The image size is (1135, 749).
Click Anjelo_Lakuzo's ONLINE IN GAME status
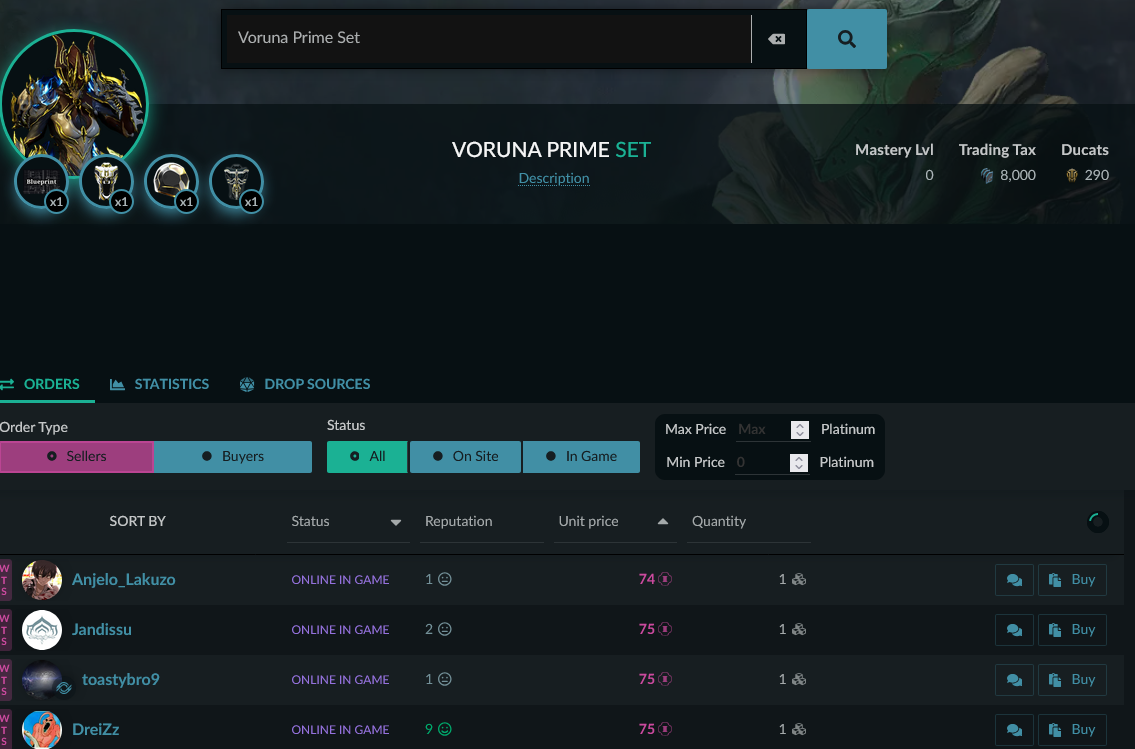[340, 580]
